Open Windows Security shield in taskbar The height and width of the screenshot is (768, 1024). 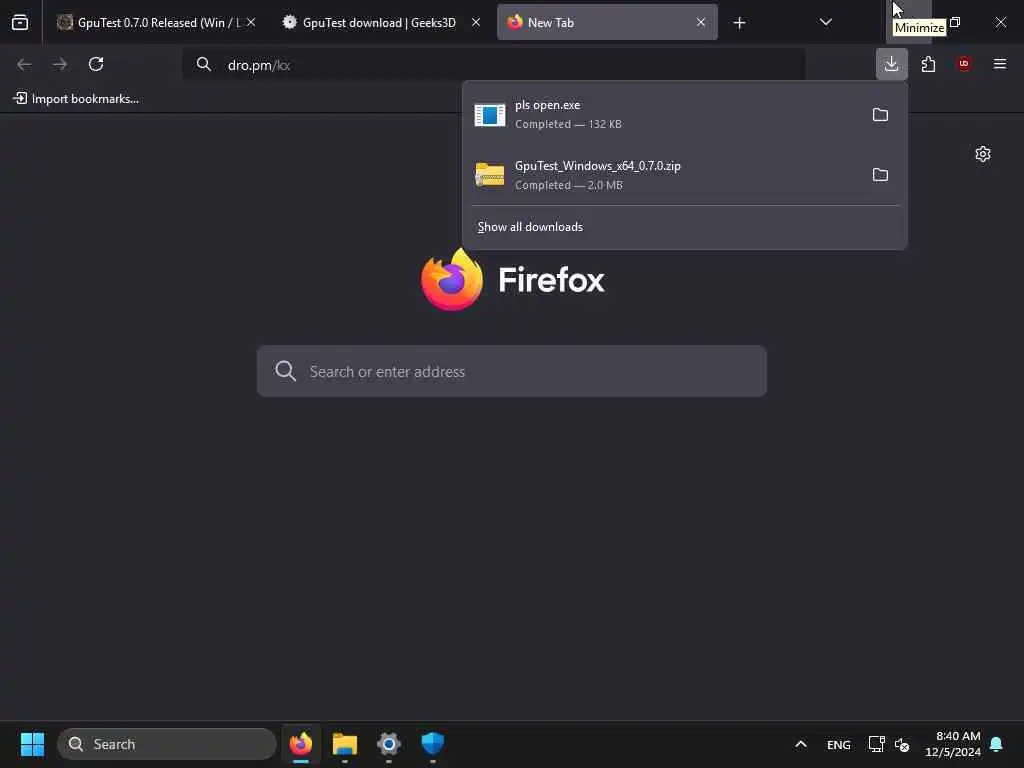(x=432, y=744)
